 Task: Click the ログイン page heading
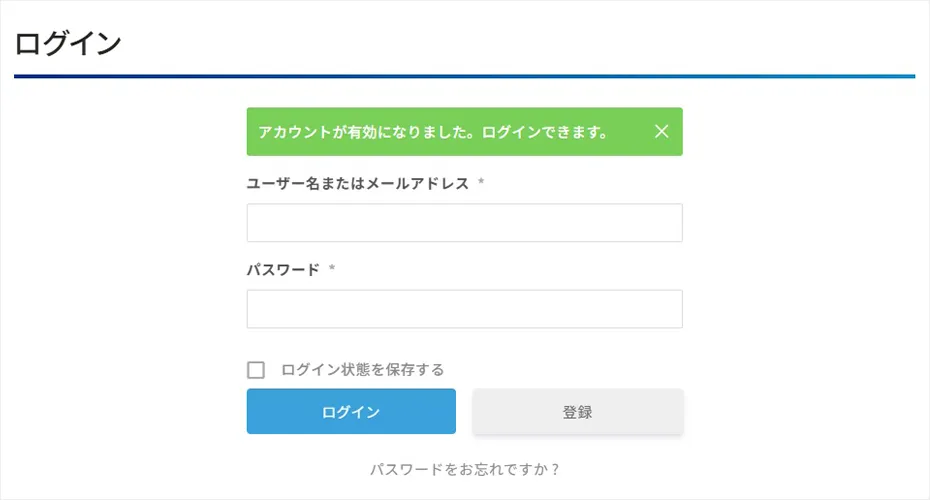click(68, 44)
